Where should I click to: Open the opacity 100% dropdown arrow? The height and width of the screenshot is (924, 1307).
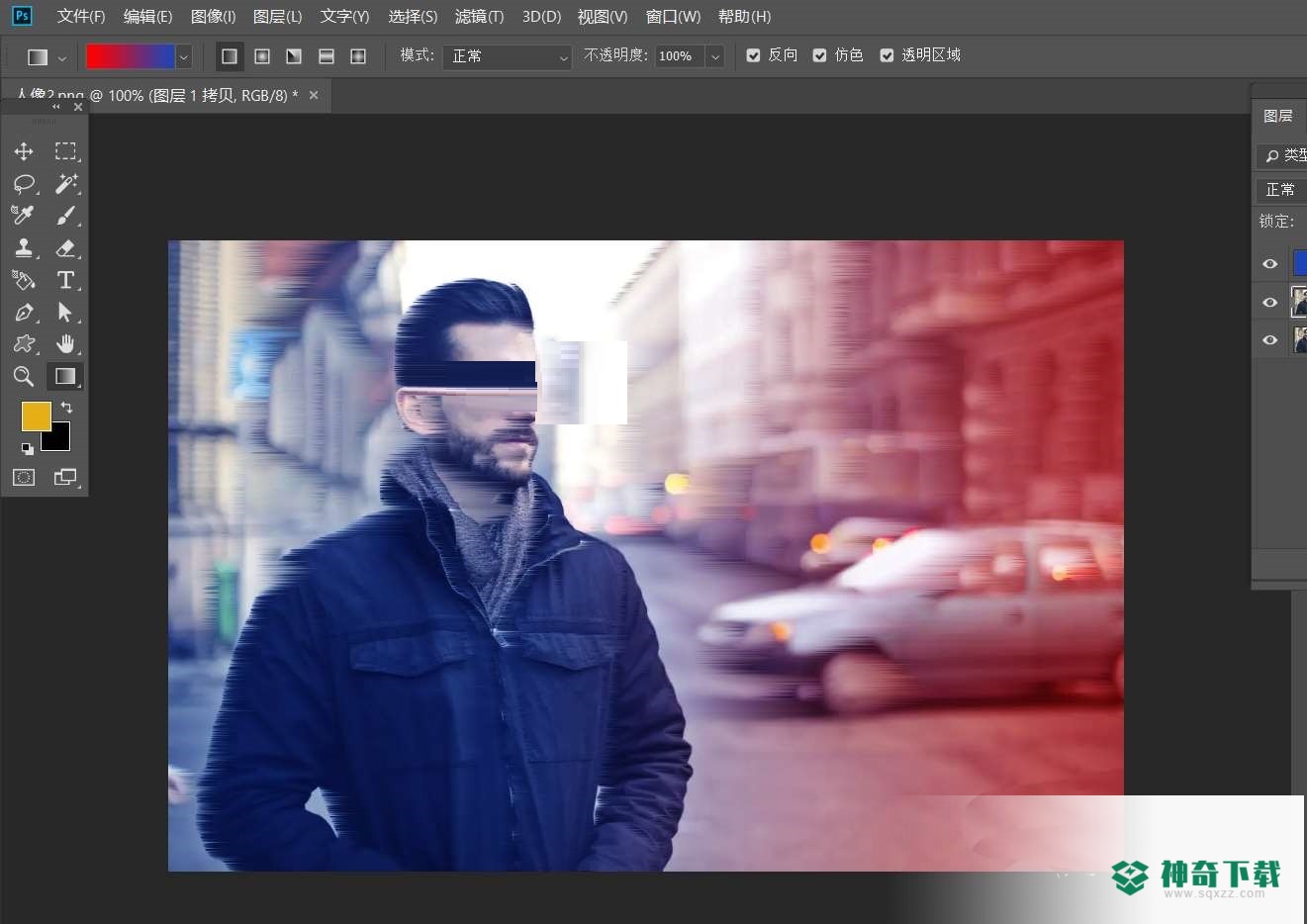(x=715, y=56)
